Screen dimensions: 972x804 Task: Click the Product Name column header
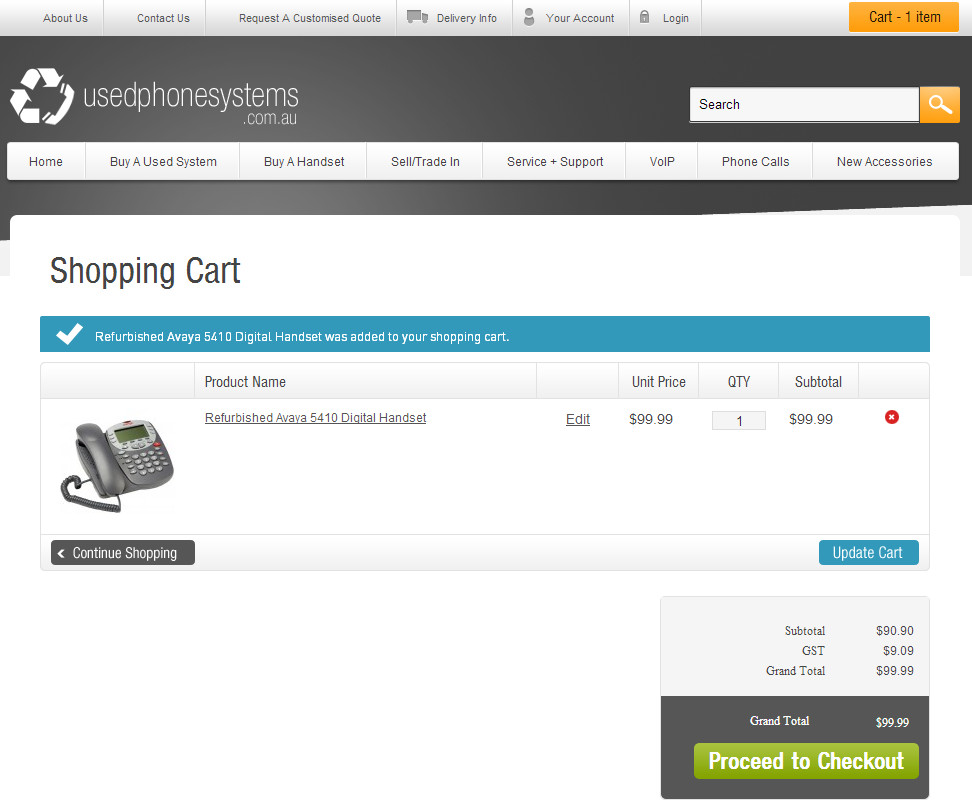[245, 382]
